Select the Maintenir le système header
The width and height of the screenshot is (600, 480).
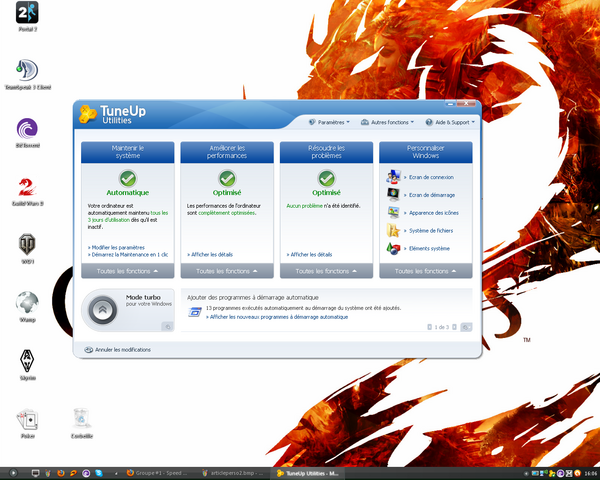click(127, 152)
